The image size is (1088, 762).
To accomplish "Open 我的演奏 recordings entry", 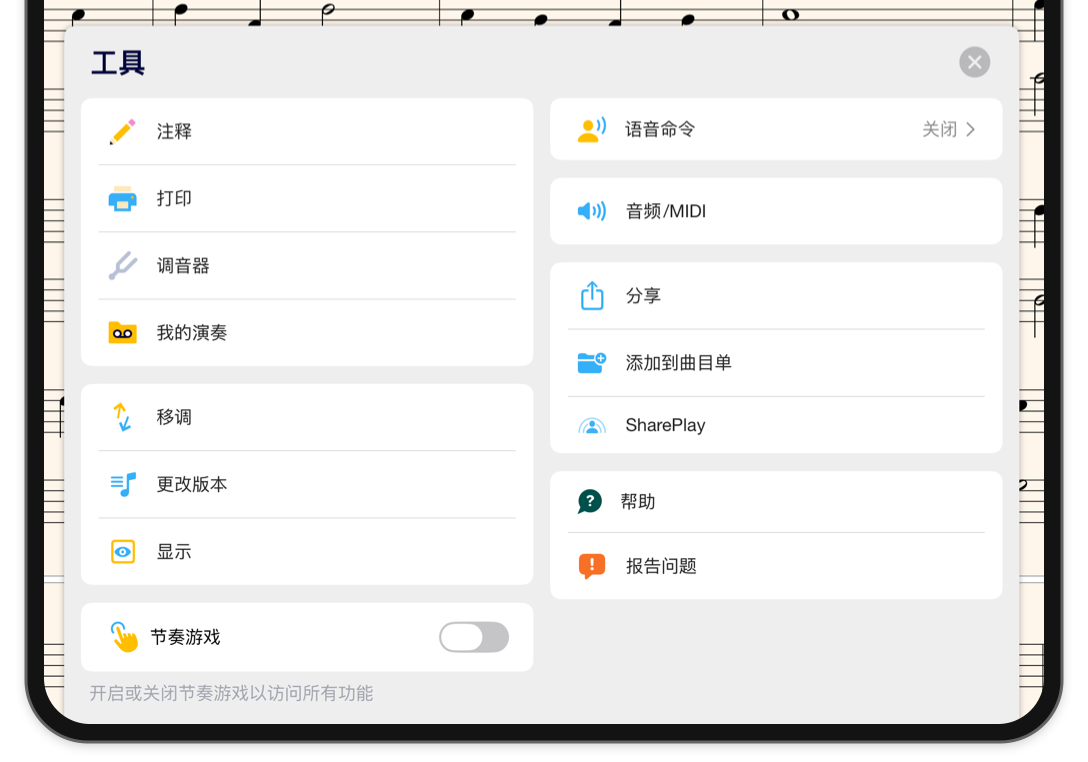I will coord(307,332).
